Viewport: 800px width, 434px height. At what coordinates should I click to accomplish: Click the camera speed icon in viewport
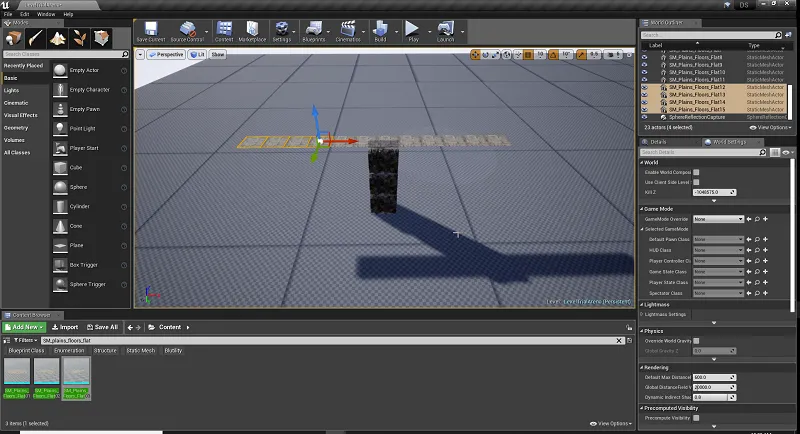(611, 55)
